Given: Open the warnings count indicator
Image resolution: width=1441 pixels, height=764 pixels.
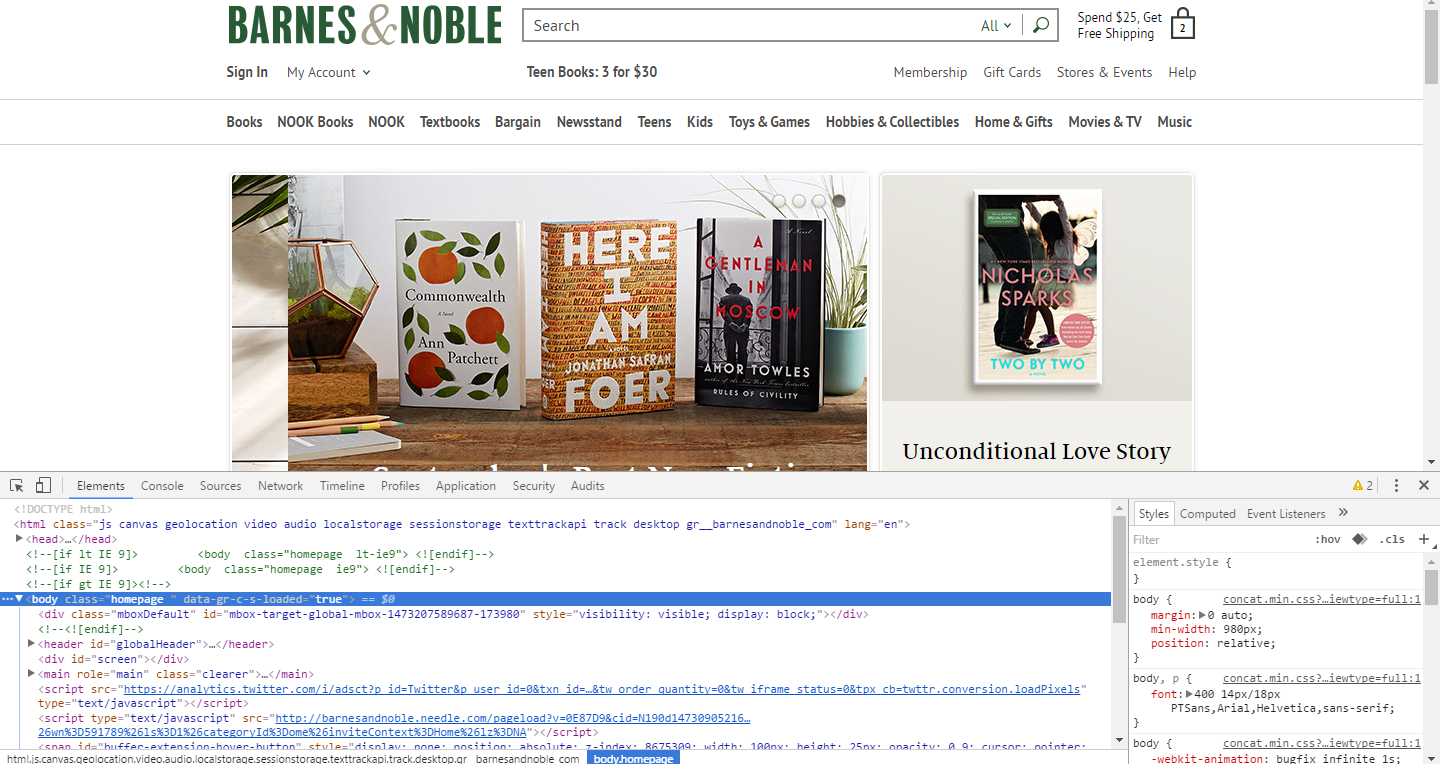Looking at the screenshot, I should coord(1363,485).
